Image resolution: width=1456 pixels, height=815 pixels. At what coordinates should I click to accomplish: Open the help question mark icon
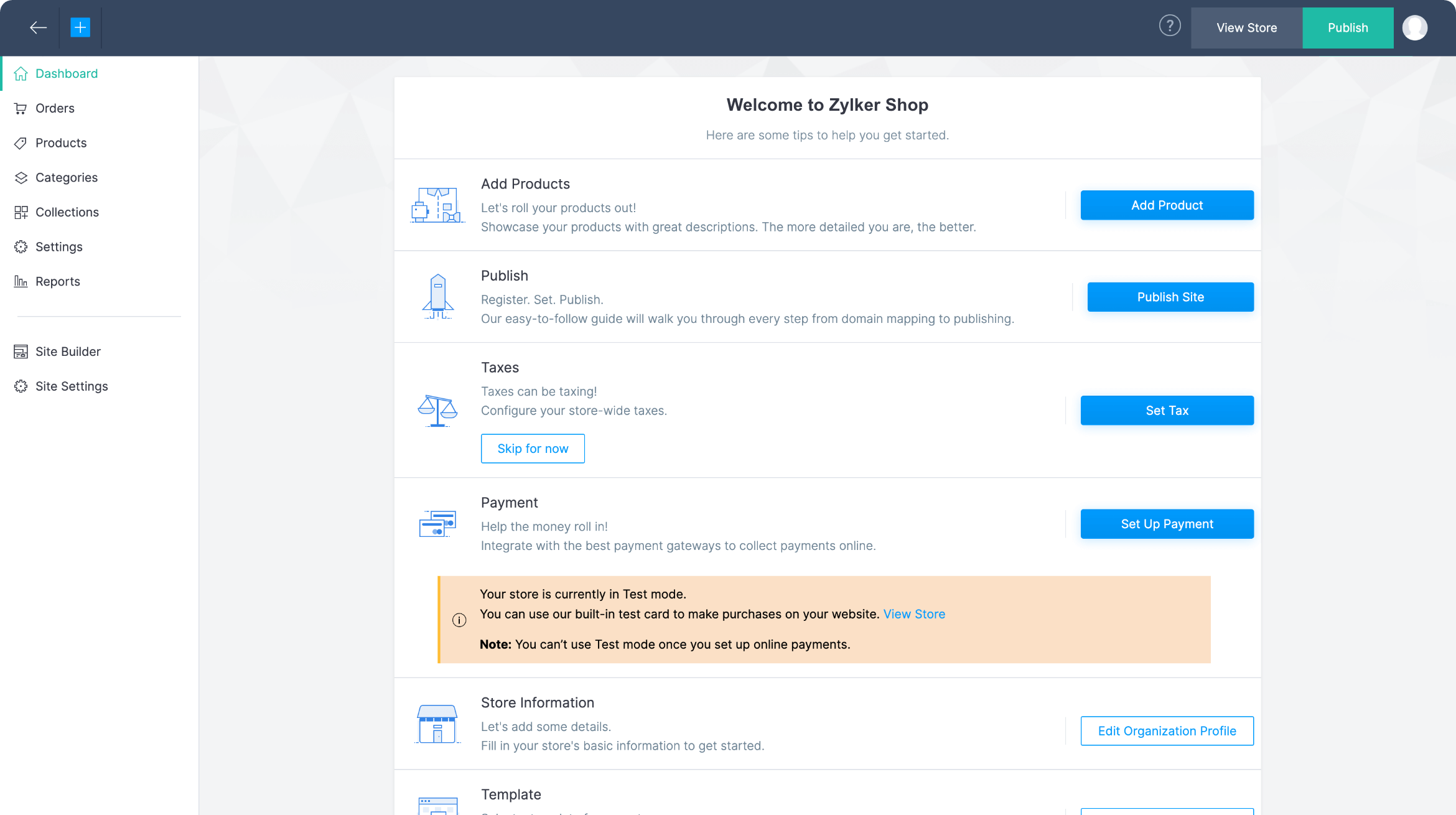[x=1170, y=26]
